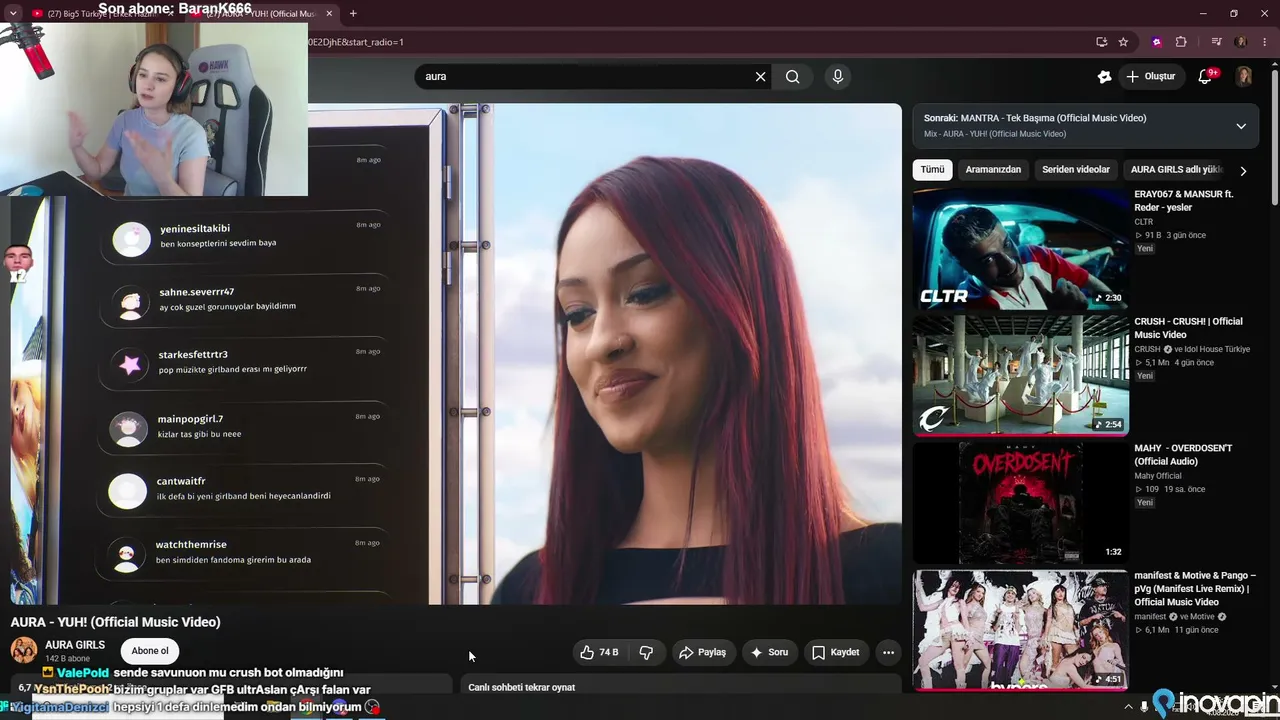Open the CRUSH - CRUSH! video thumbnail
Screen dimensions: 1280x720
(x=1021, y=376)
